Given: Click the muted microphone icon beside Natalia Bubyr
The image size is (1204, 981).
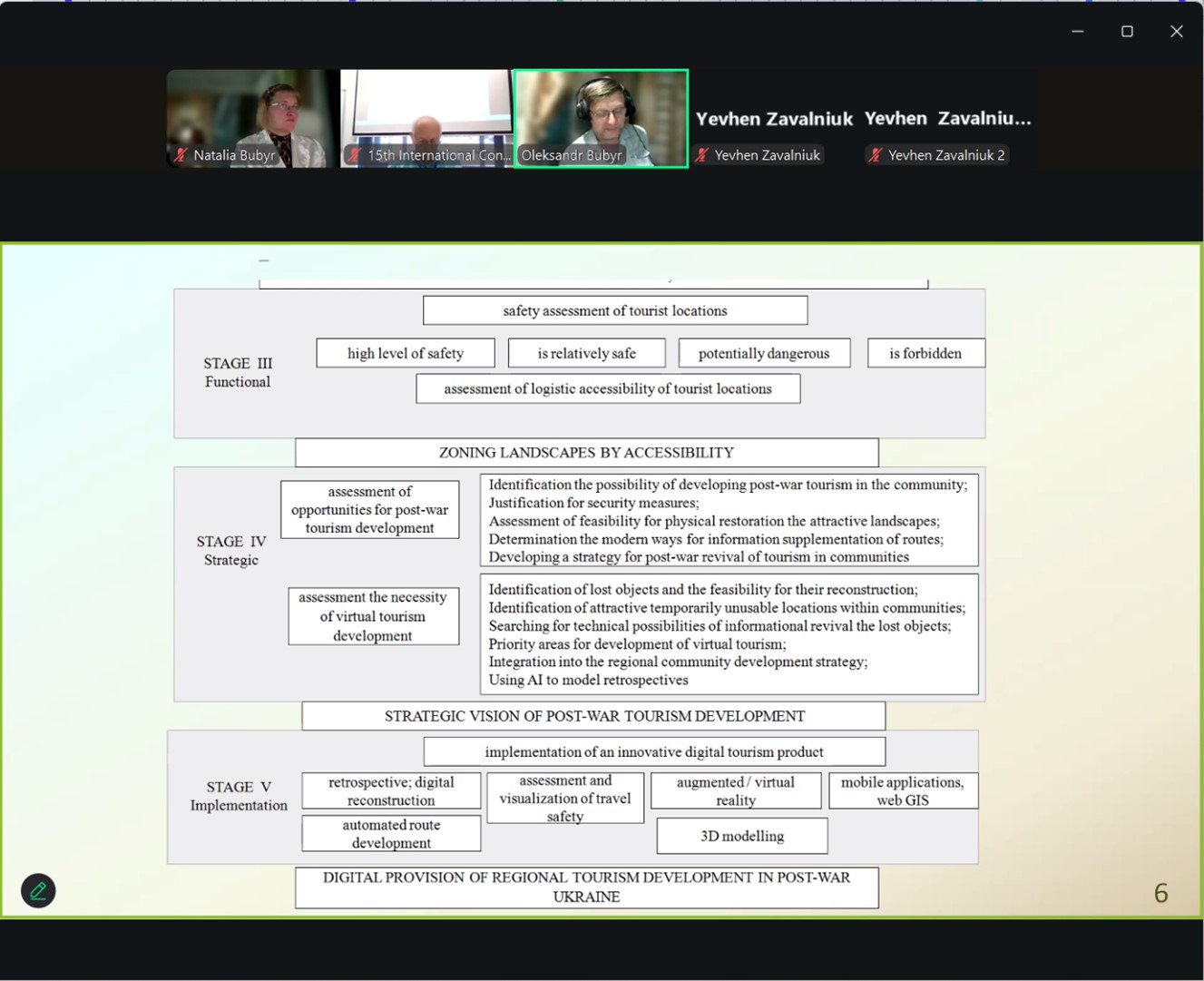Looking at the screenshot, I should [x=181, y=155].
